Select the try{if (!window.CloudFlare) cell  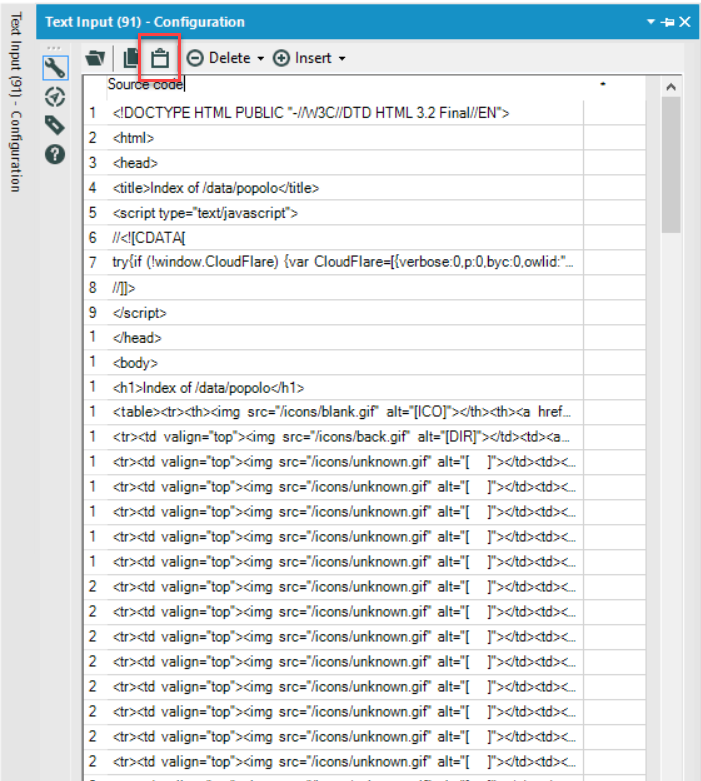345,262
